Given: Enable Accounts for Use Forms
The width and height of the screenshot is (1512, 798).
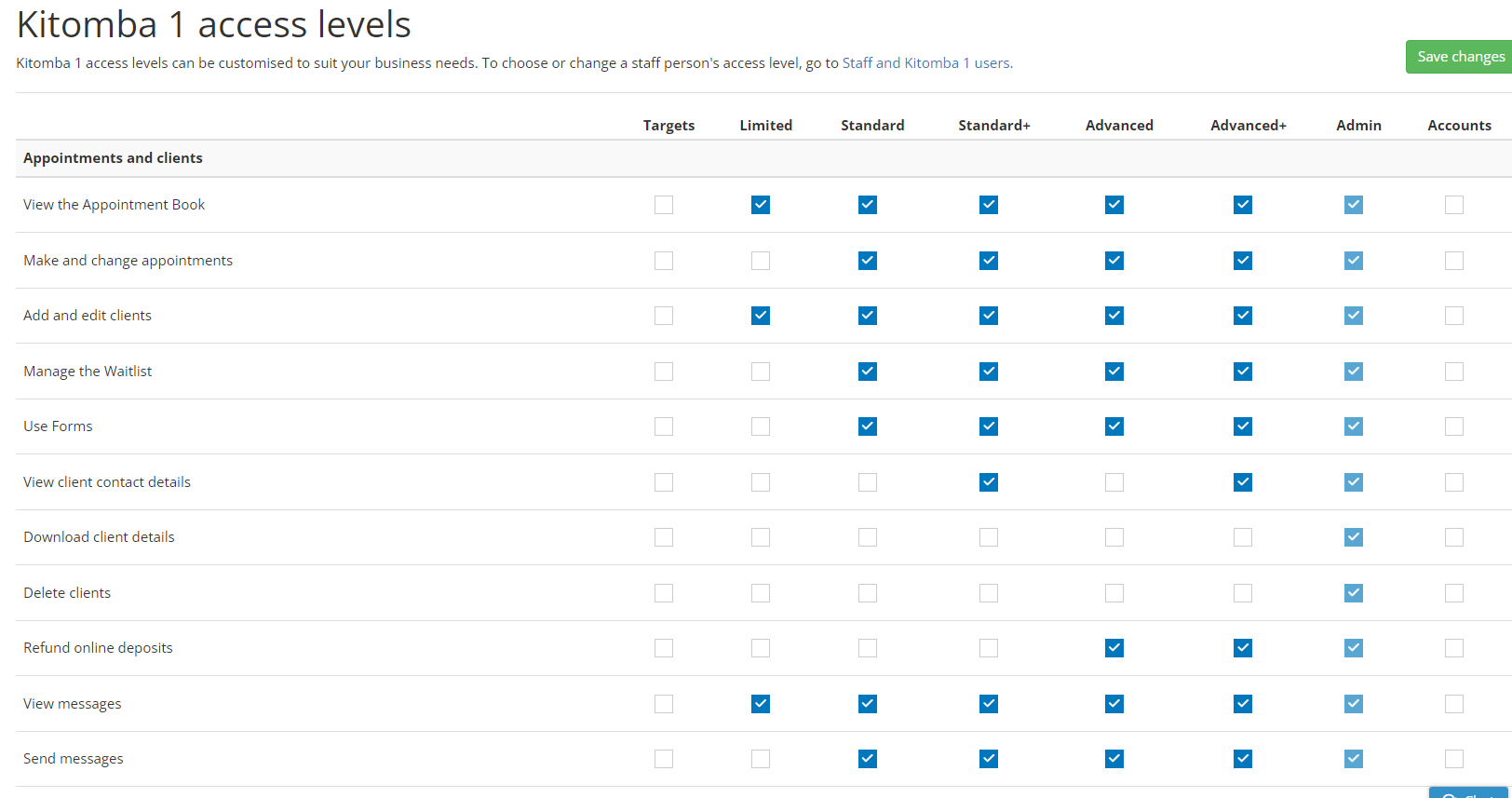Looking at the screenshot, I should click(1454, 426).
